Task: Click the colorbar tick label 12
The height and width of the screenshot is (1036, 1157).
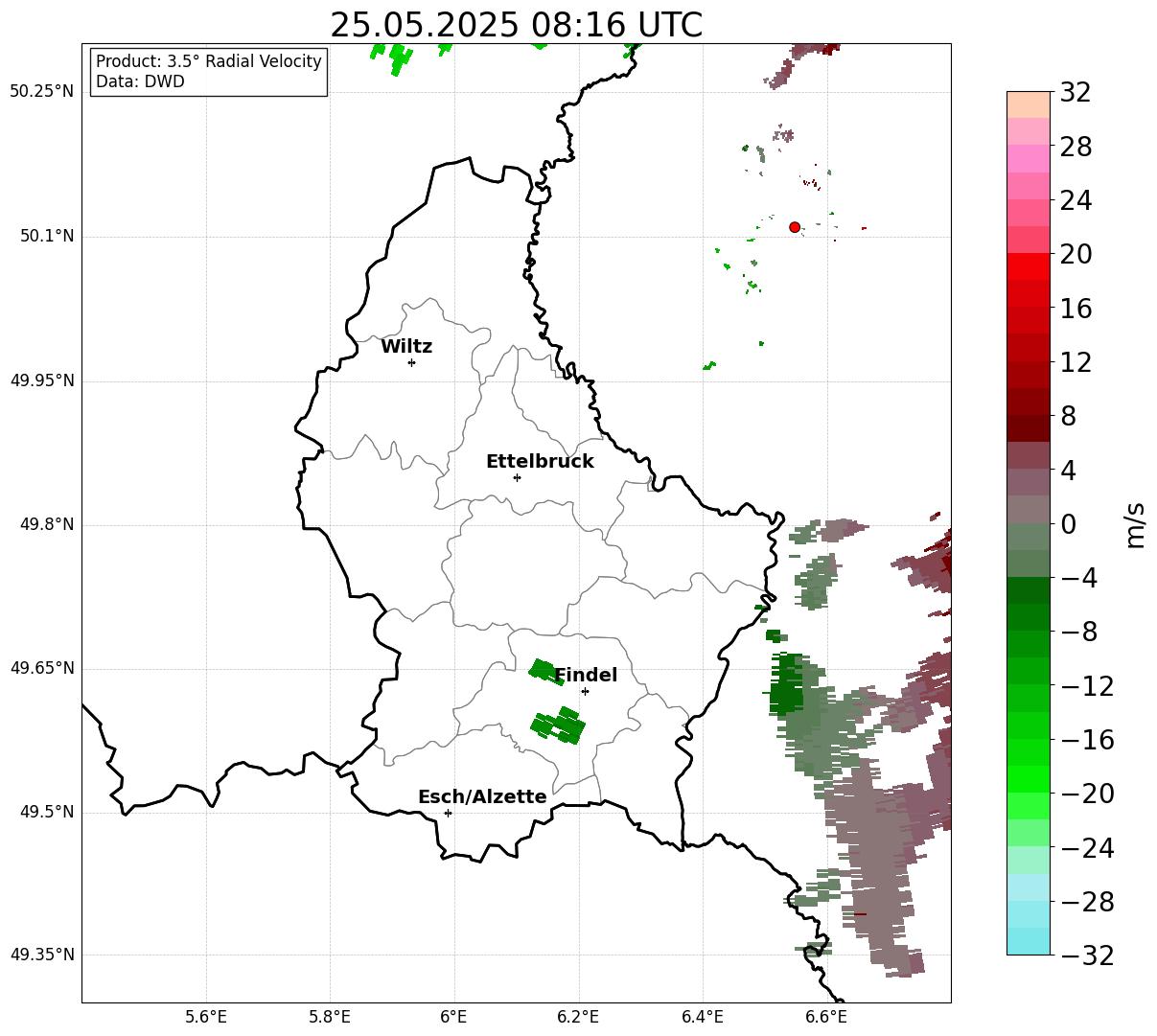Action: click(x=1076, y=362)
